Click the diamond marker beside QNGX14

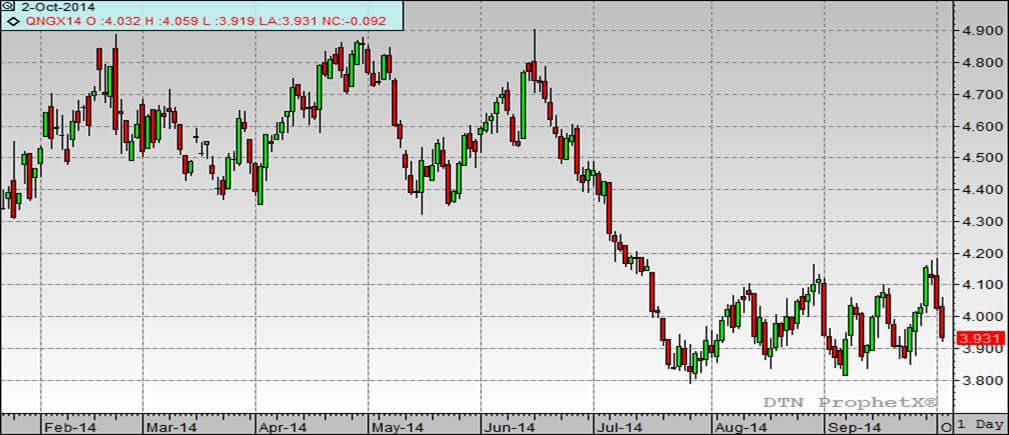click(12, 21)
